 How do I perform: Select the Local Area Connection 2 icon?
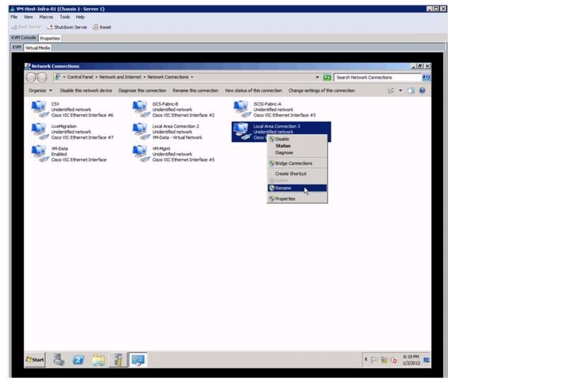coord(141,132)
